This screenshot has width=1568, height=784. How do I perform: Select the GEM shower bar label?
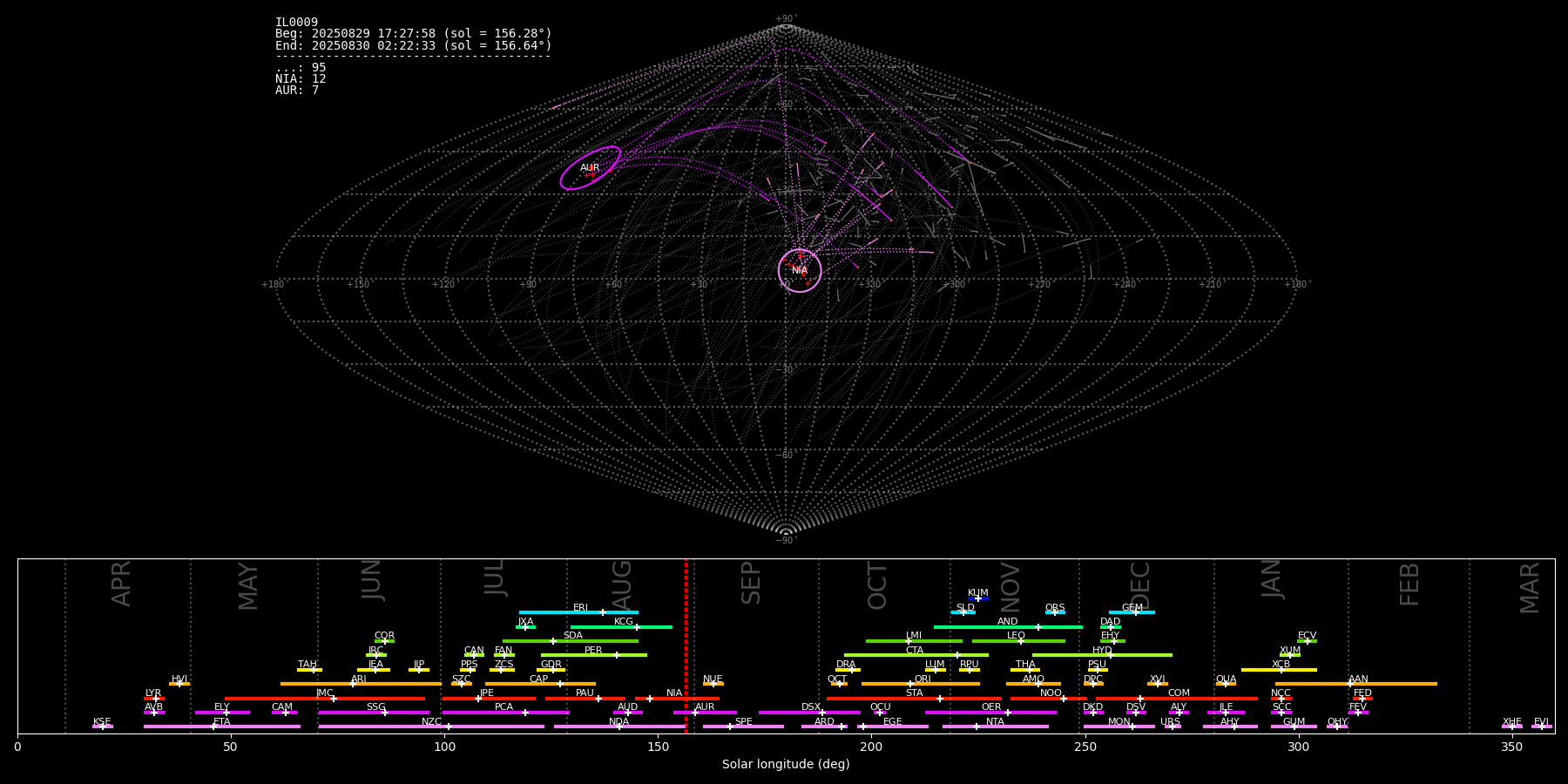(x=1132, y=608)
